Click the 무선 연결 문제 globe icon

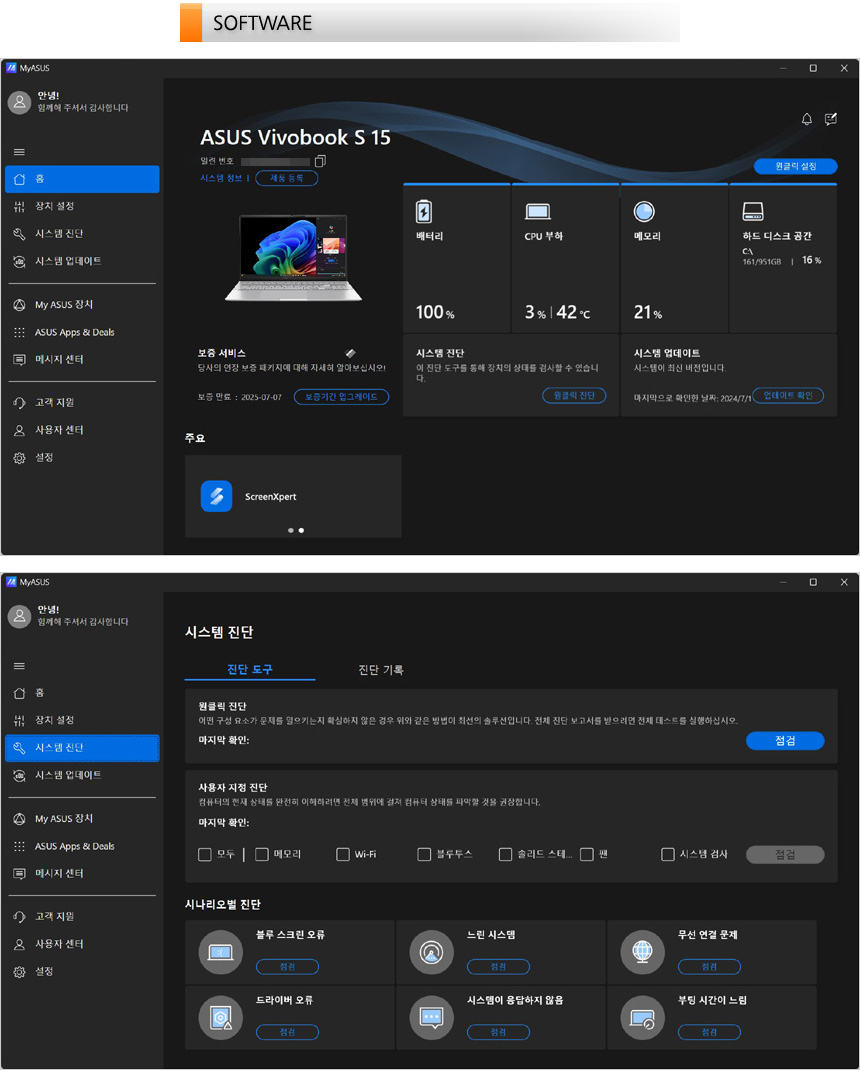point(642,952)
